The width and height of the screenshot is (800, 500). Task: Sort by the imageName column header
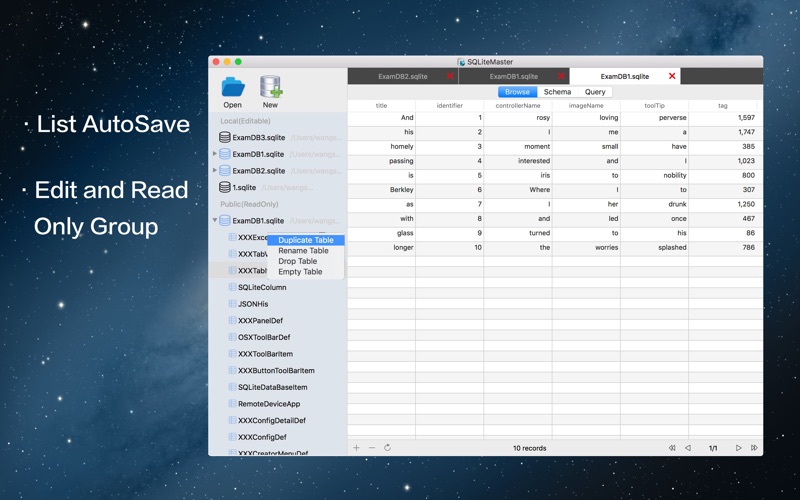(x=586, y=106)
